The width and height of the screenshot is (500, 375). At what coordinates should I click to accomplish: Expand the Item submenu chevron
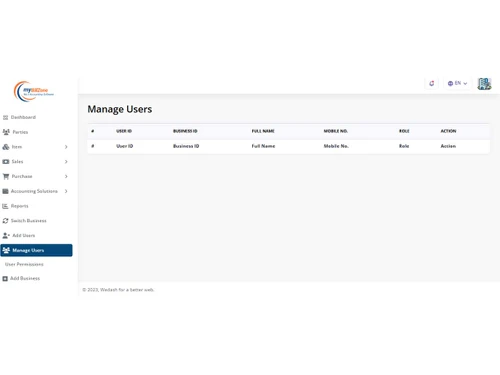click(66, 147)
